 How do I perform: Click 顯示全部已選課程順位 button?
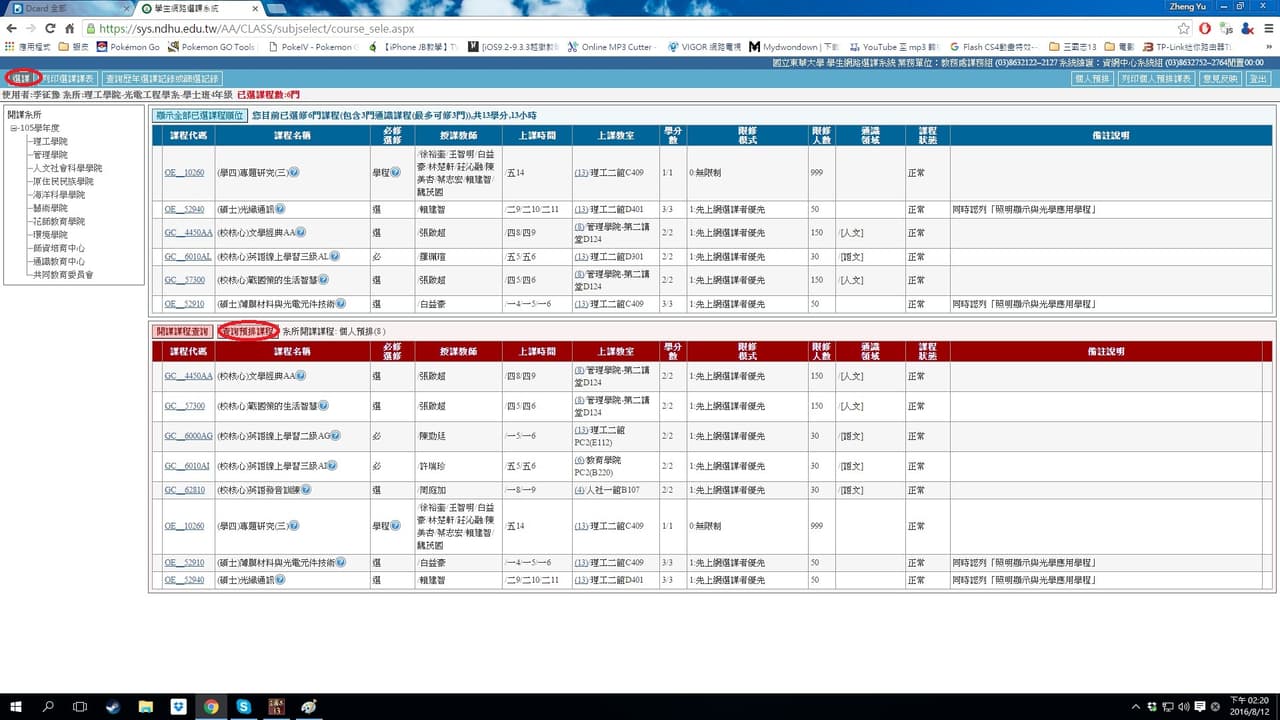[199, 116]
